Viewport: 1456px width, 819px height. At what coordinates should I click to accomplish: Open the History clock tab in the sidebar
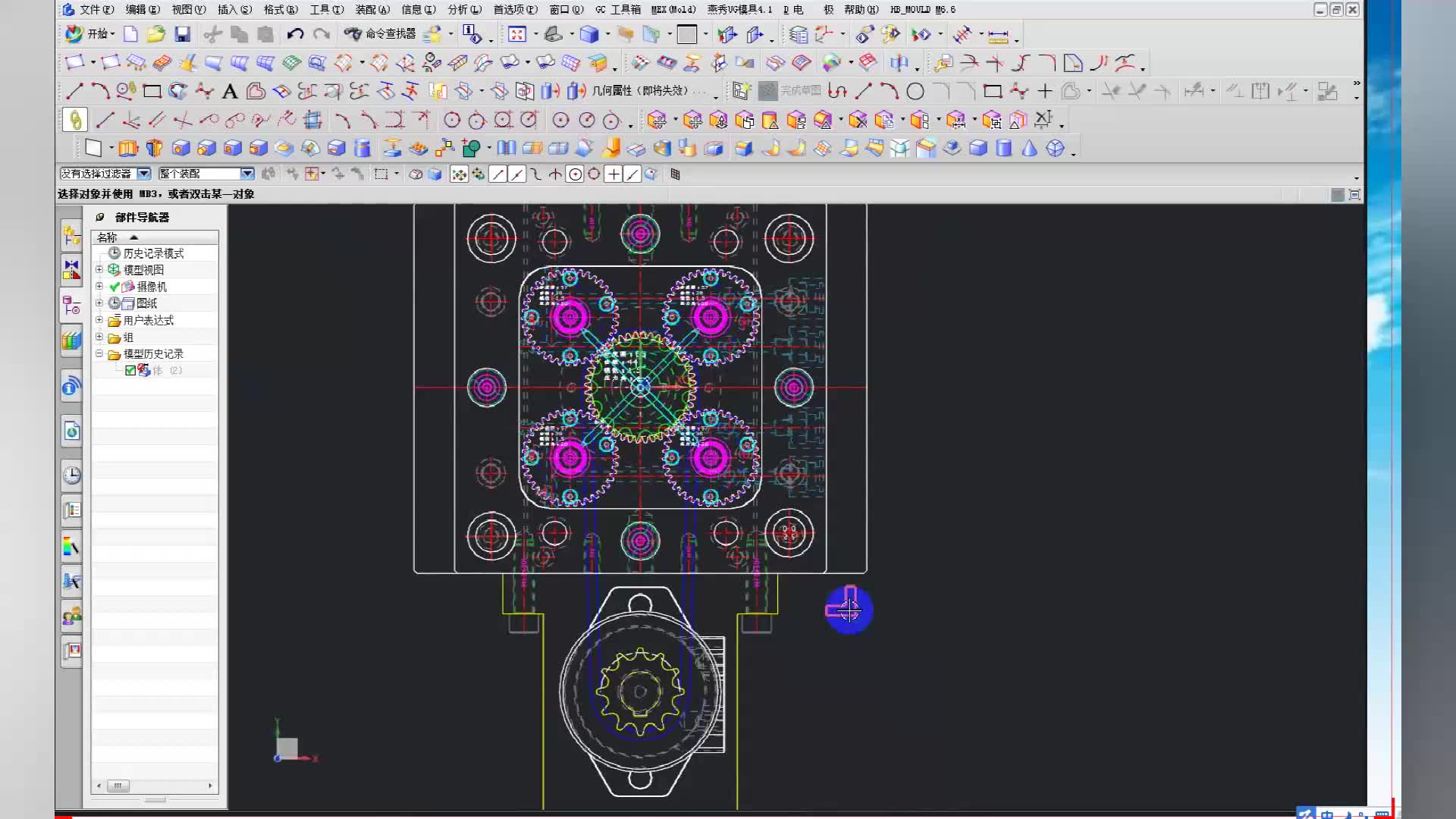point(71,475)
